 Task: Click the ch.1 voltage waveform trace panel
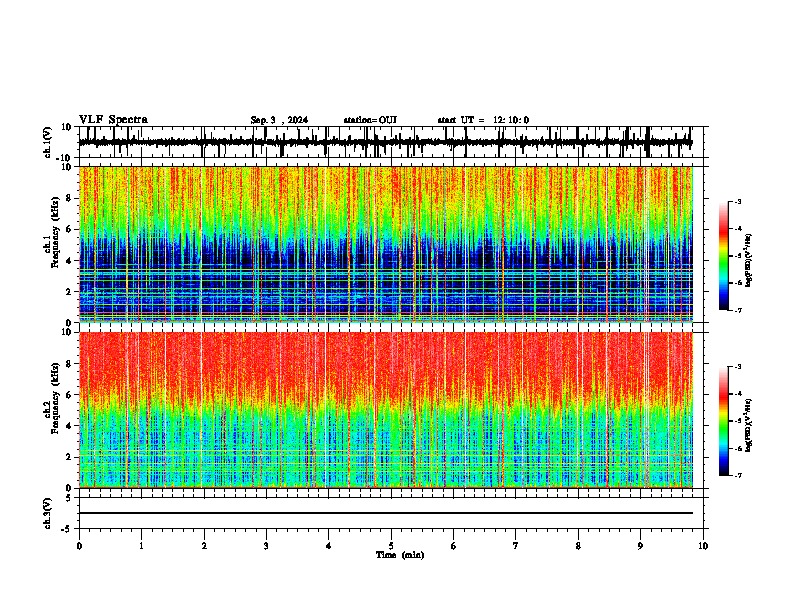(x=390, y=142)
